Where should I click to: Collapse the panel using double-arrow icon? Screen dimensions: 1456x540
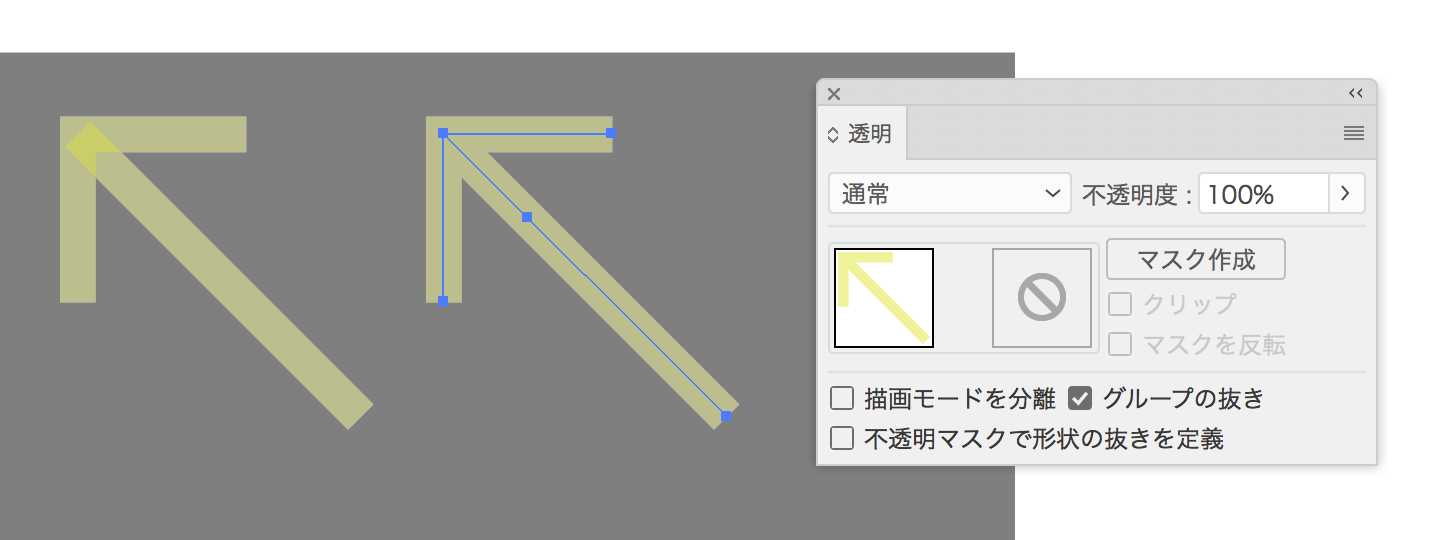click(1355, 93)
